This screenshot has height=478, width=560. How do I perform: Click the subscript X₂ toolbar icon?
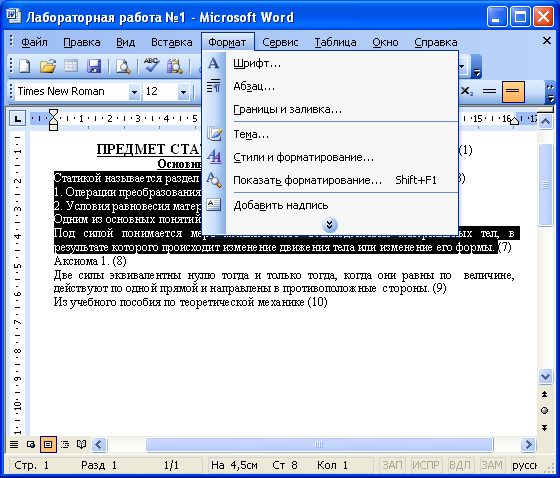pos(466,92)
